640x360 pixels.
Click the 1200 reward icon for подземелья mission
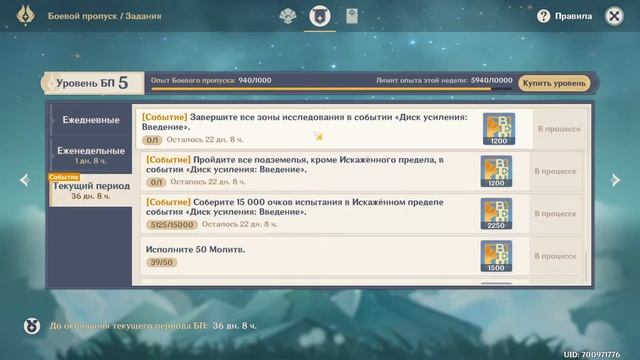pos(496,171)
